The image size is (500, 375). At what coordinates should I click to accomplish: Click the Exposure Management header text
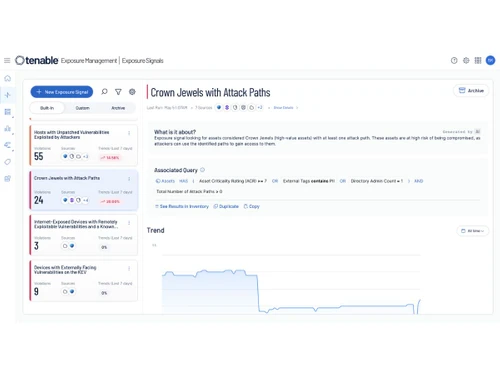coord(89,60)
